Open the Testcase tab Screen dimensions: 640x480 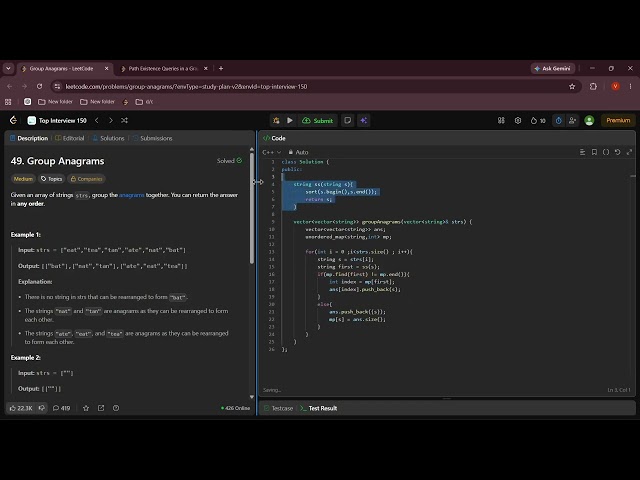click(278, 408)
